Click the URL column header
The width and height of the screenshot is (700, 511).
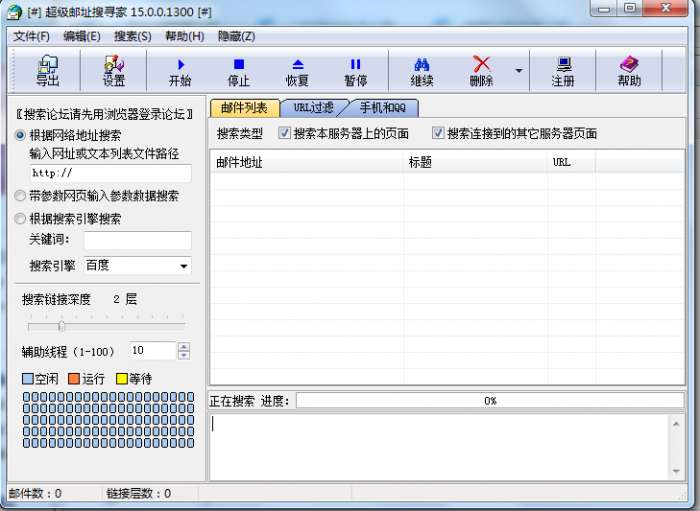(x=572, y=162)
